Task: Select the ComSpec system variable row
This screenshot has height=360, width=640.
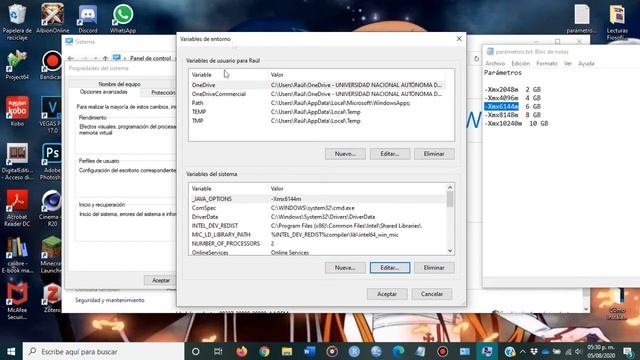Action: click(317, 208)
